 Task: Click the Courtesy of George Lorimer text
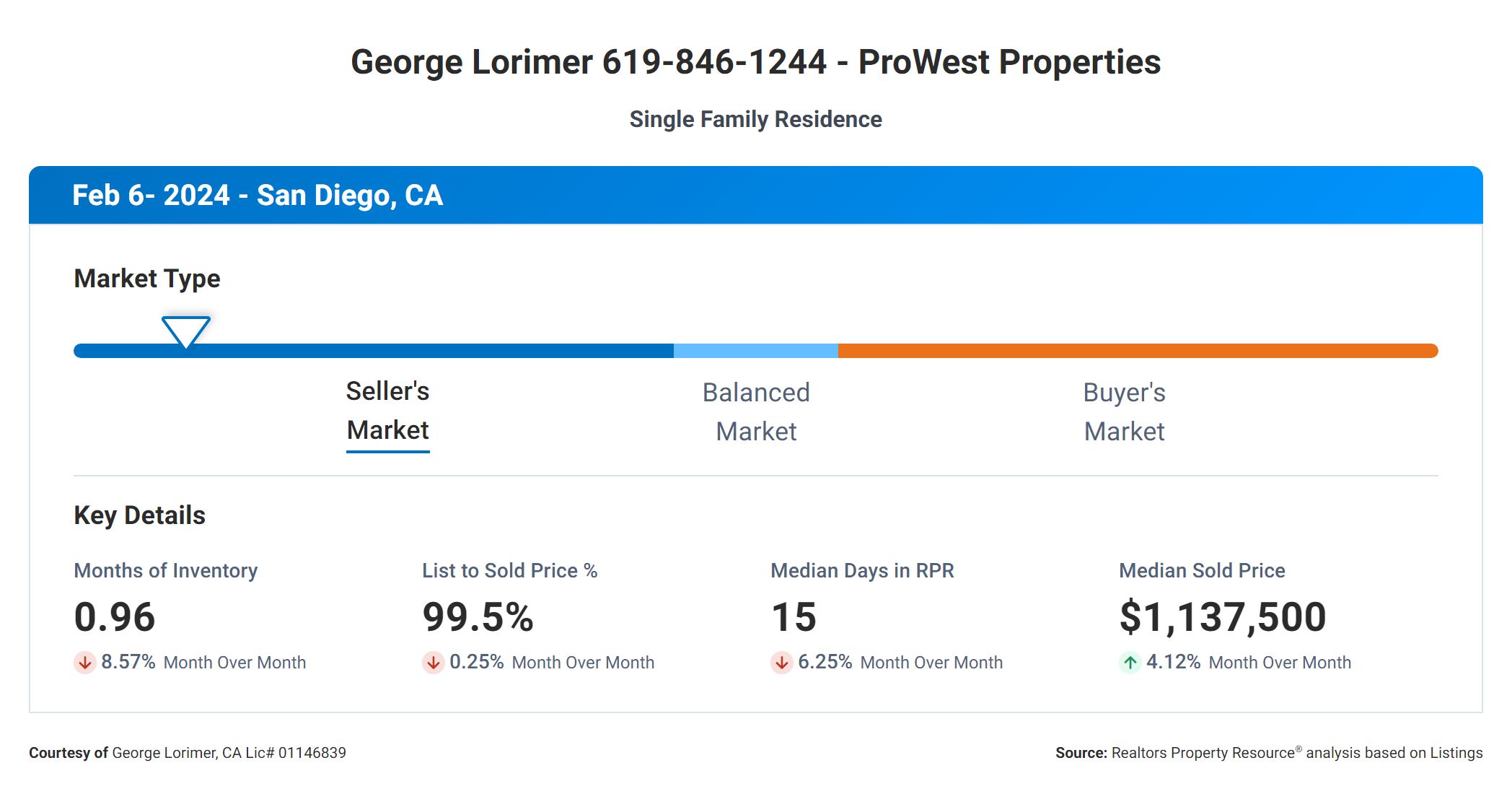pos(188,753)
